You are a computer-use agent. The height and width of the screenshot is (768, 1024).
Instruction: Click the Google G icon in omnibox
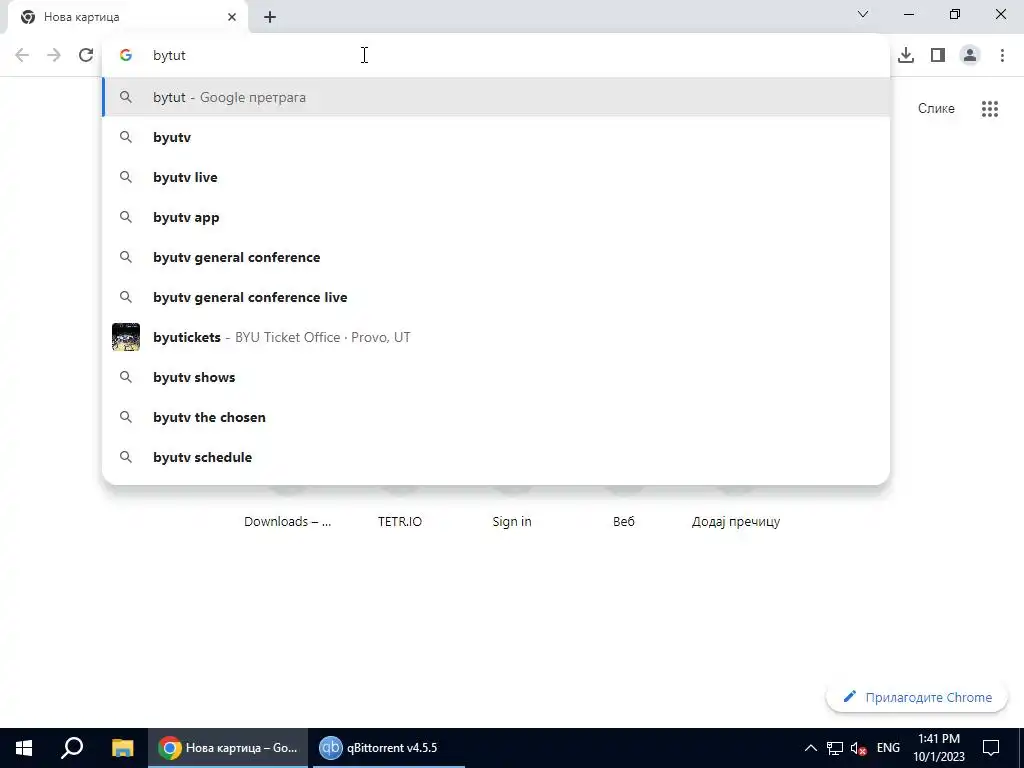click(x=126, y=56)
